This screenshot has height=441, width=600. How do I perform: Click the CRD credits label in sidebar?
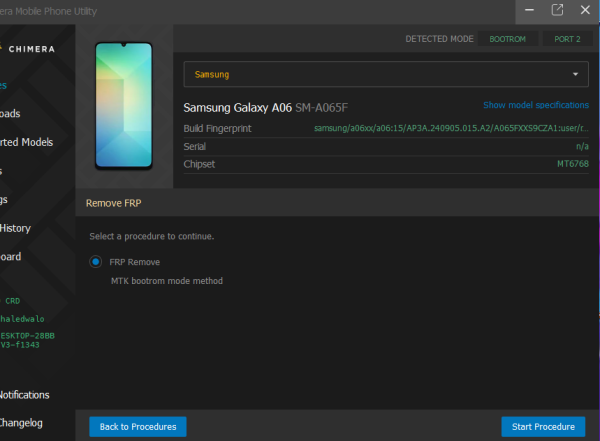point(12,301)
